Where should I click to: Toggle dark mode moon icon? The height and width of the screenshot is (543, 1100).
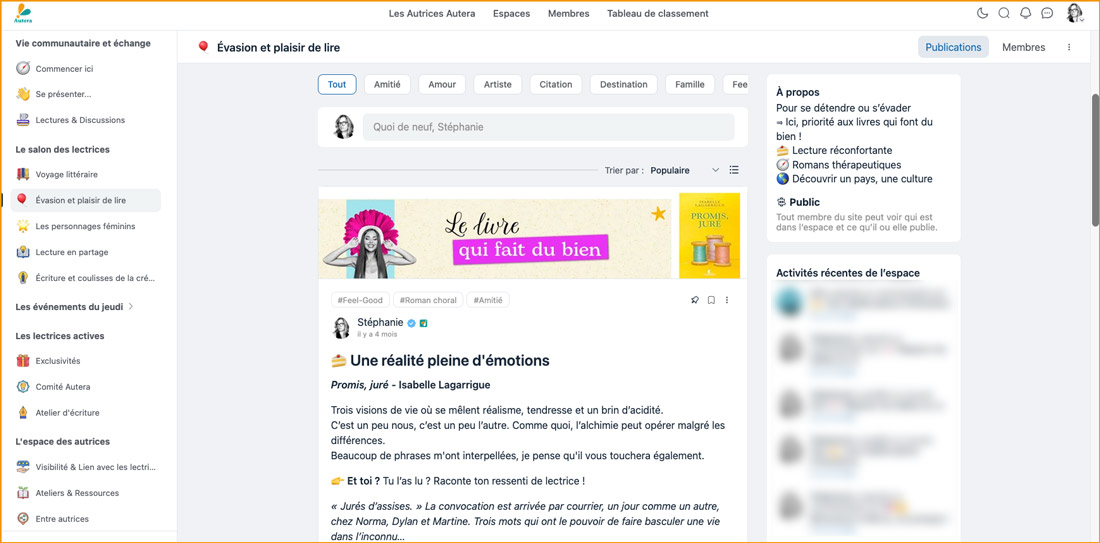[x=982, y=14]
